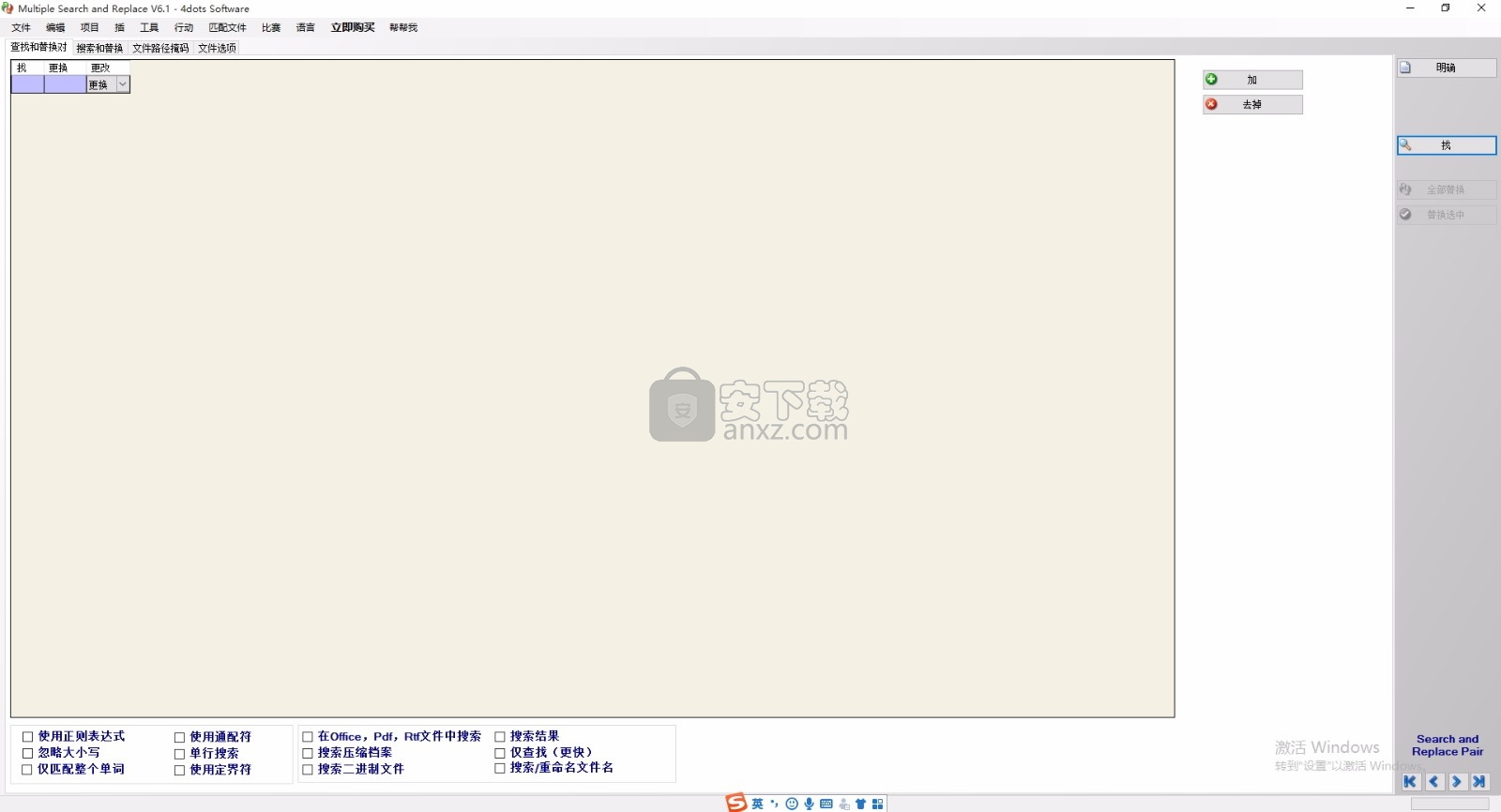The height and width of the screenshot is (812, 1501).
Task: Open the 匹配文件 menu
Action: tap(227, 27)
